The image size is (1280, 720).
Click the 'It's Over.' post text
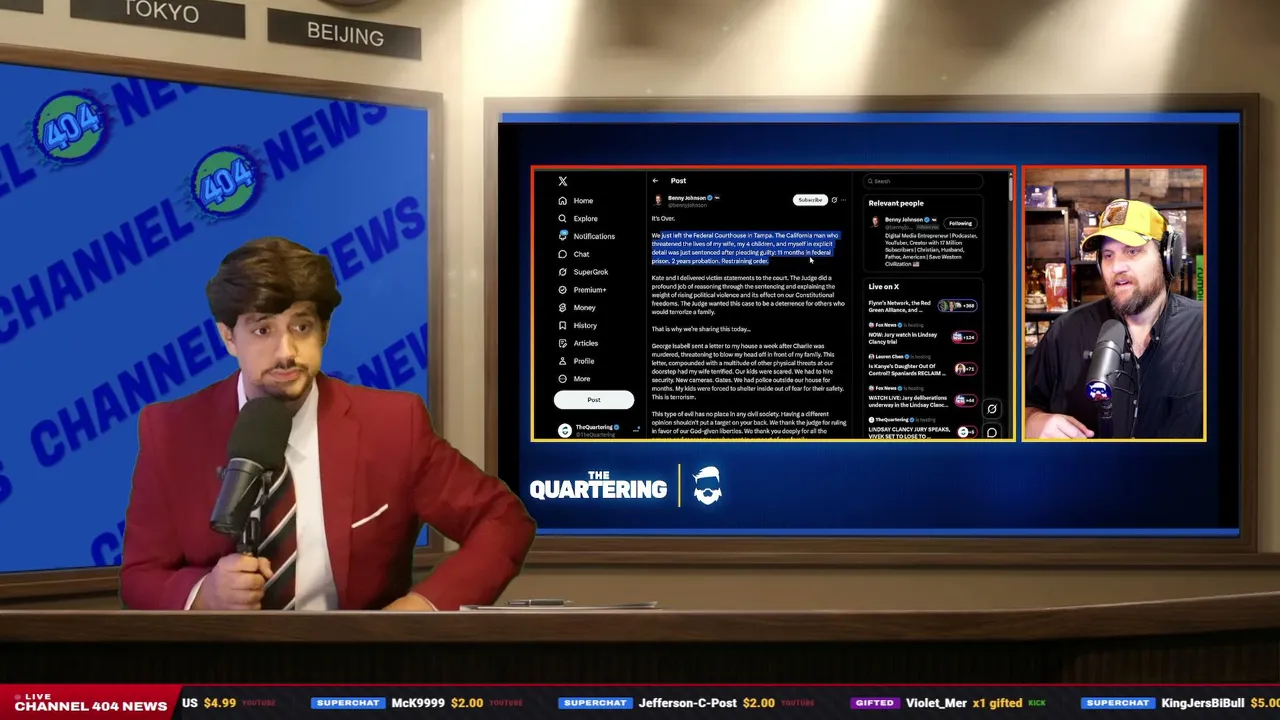(663, 218)
